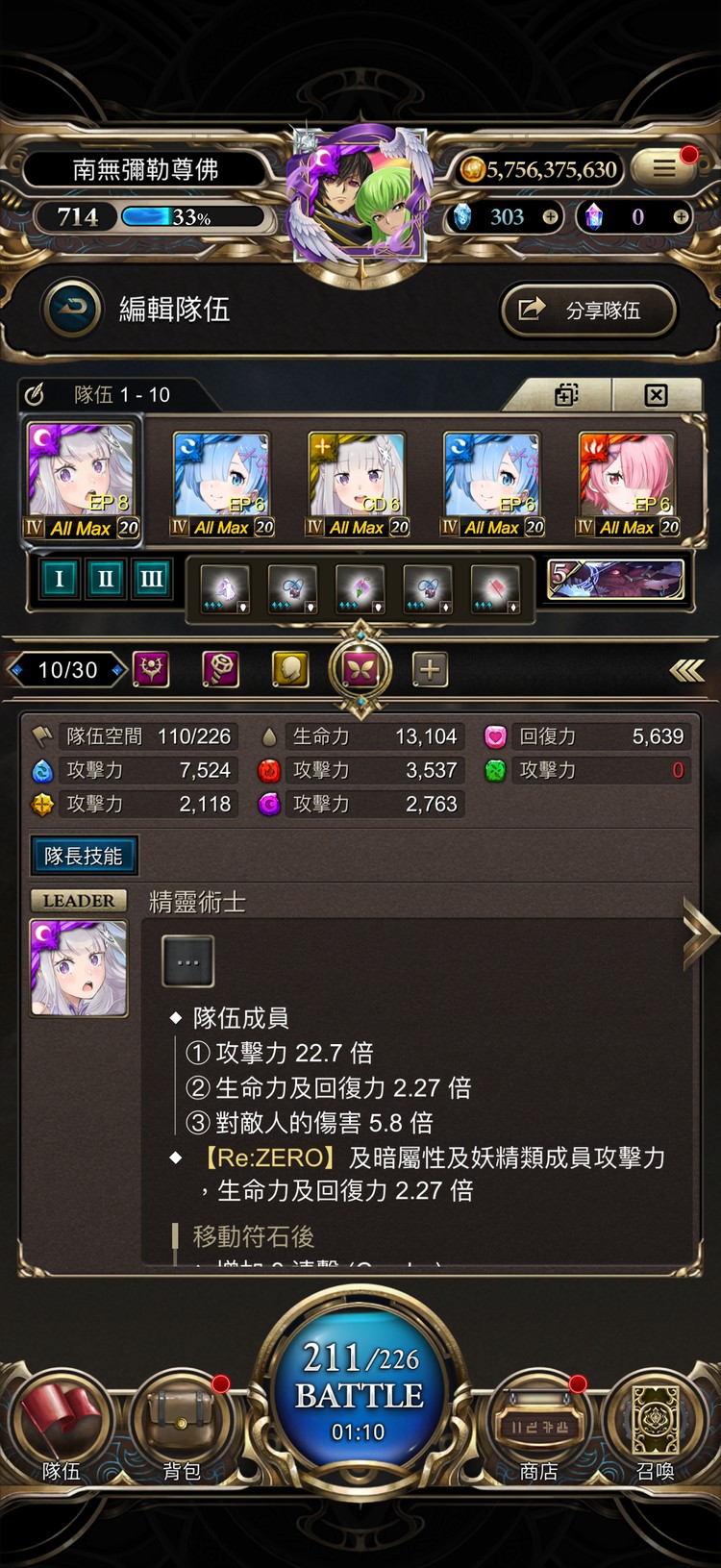
Task: Open the butterfly icon in center ring
Action: coord(360,669)
